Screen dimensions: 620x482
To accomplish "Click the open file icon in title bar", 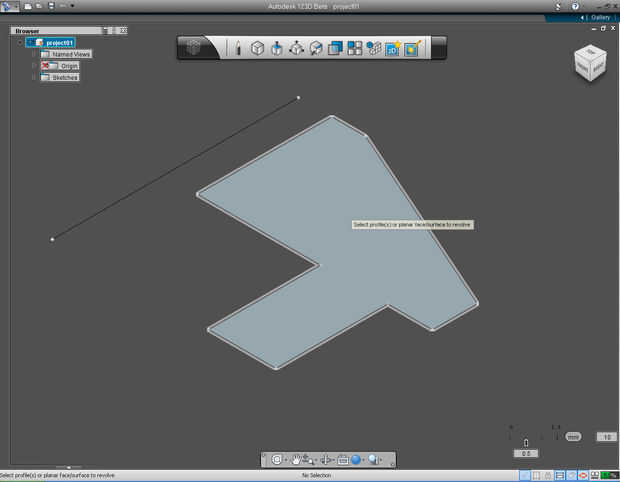I will pyautogui.click(x=39, y=6).
